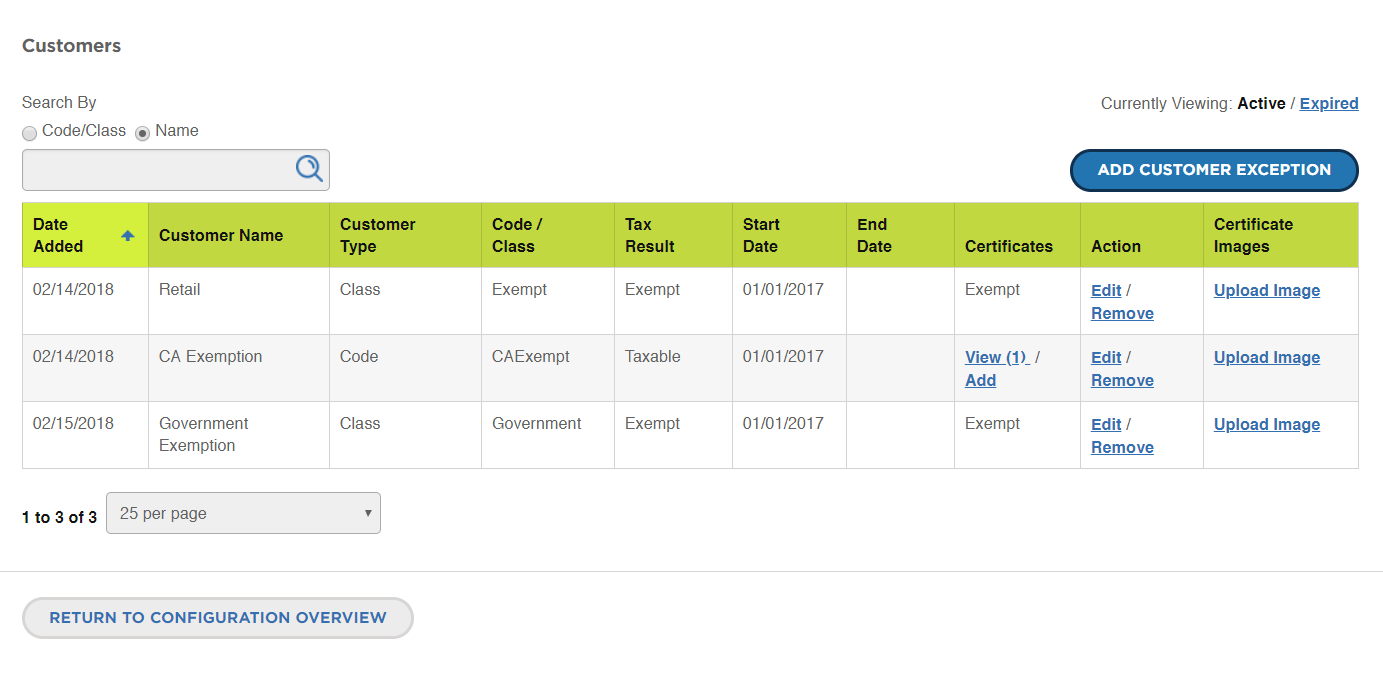Image resolution: width=1383 pixels, height=676 pixels.
Task: Select the Name radio button
Action: [143, 133]
